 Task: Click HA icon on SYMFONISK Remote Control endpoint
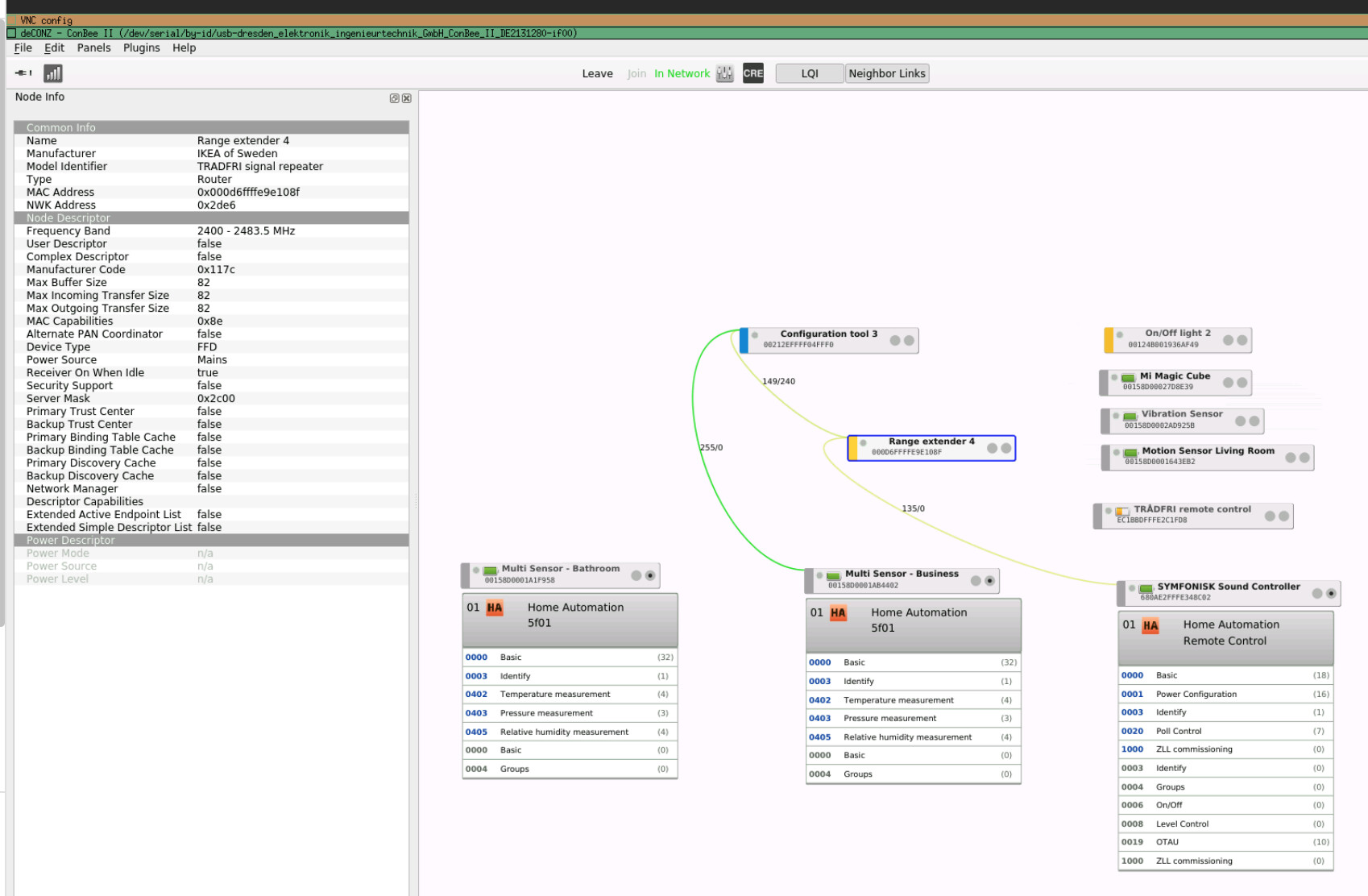click(x=1150, y=626)
